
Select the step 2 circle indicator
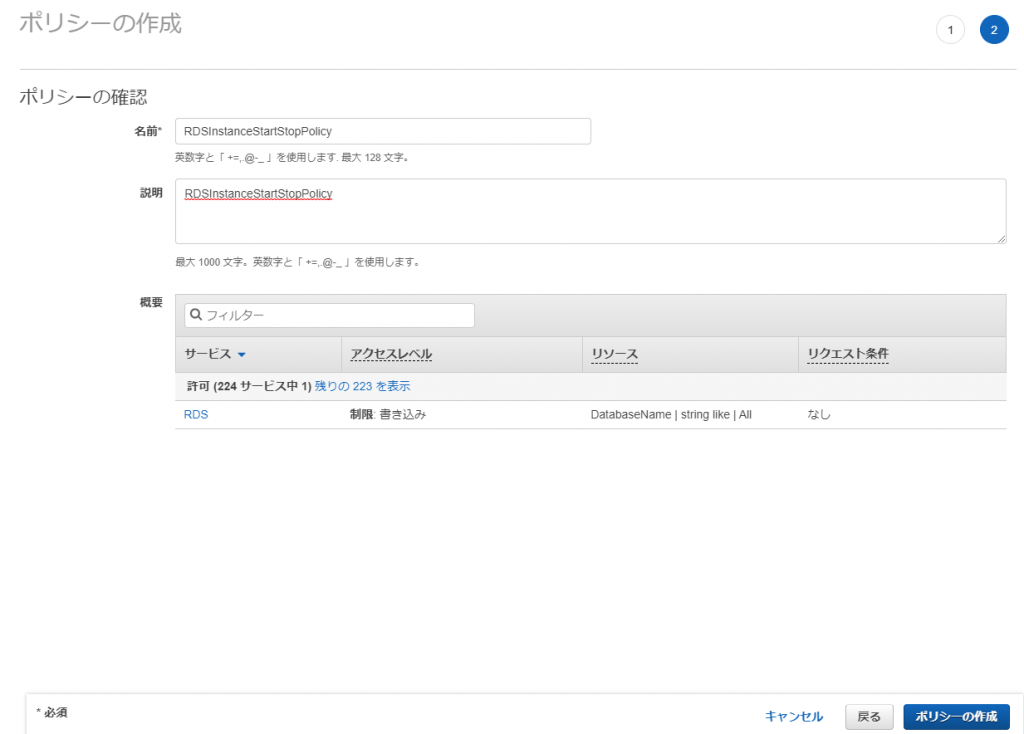tap(994, 30)
